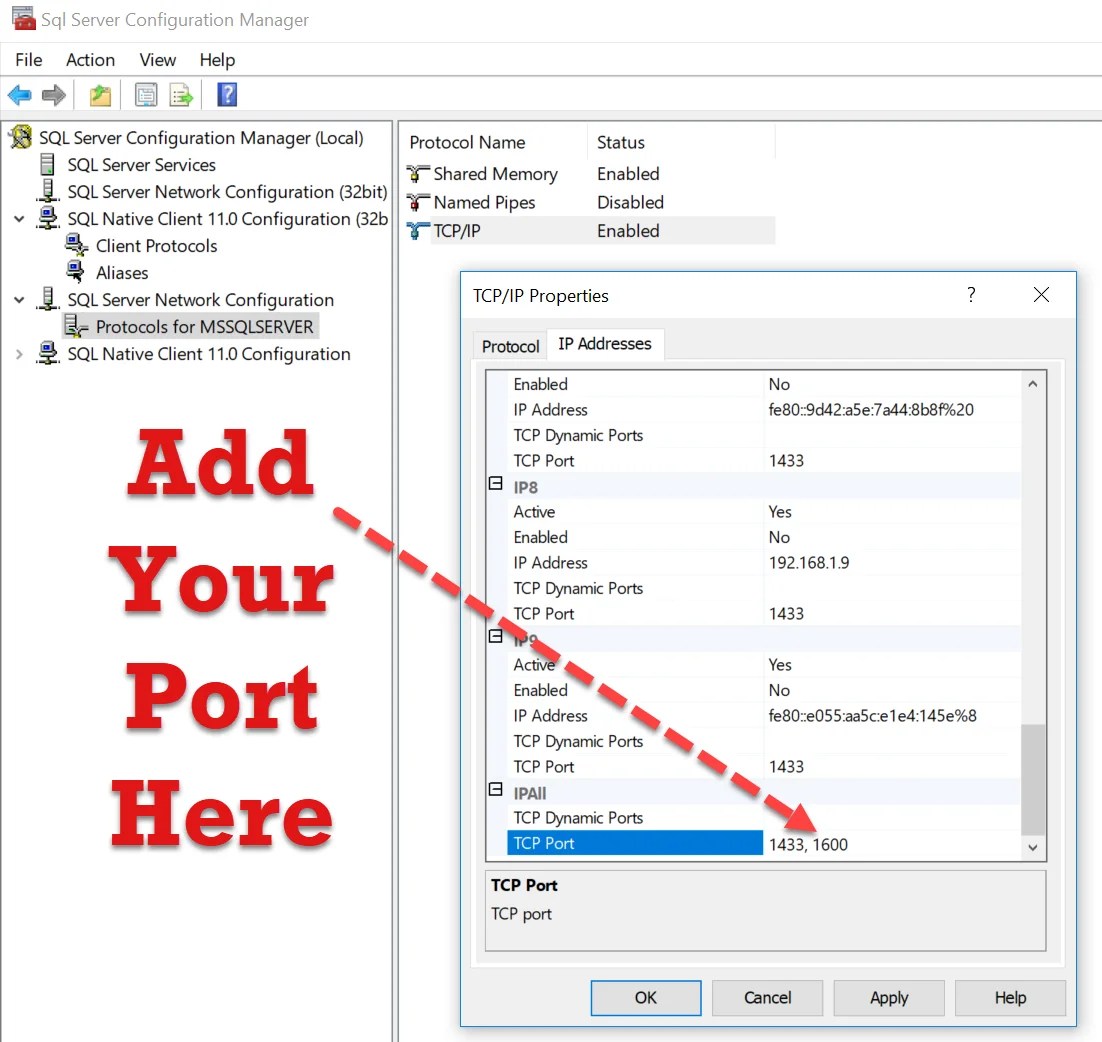Click the Up One Level folder icon

tap(101, 95)
